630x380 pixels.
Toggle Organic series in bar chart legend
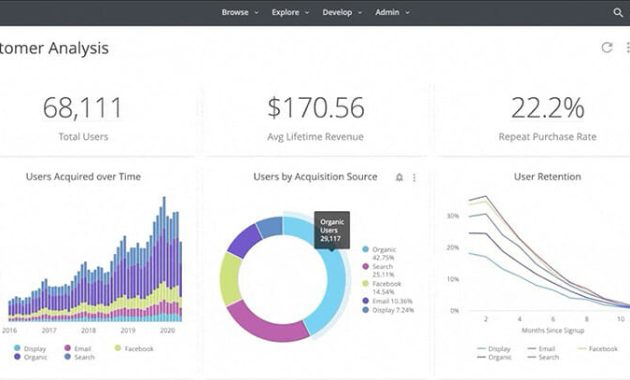point(31,357)
